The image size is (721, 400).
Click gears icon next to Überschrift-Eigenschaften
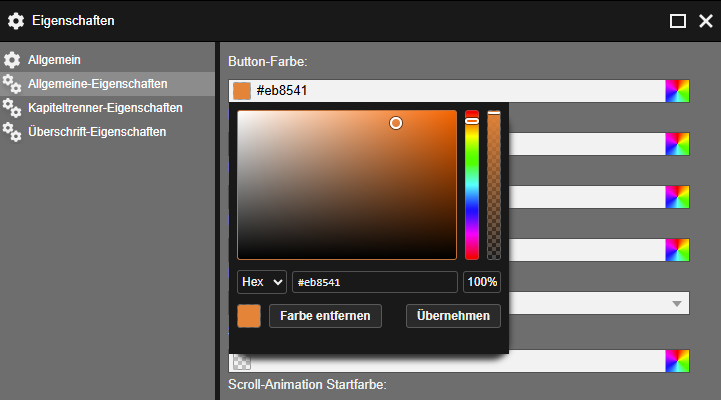[x=12, y=132]
